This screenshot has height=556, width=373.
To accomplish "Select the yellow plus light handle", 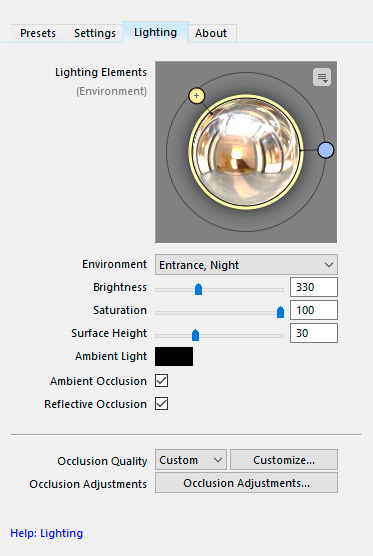I will coord(196,96).
